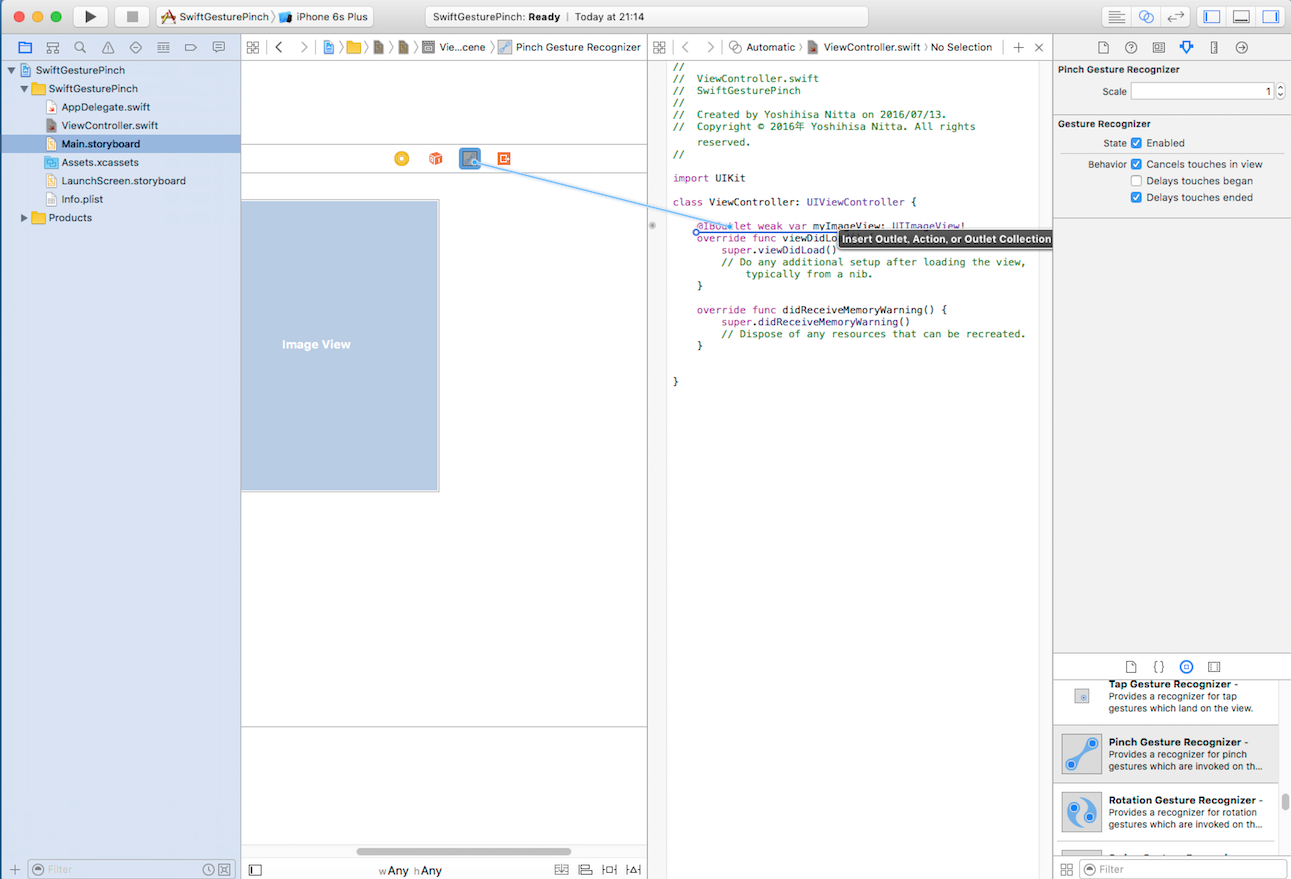The width and height of the screenshot is (1291, 879).
Task: Toggle the Enabled state checkbox
Action: coord(1136,143)
